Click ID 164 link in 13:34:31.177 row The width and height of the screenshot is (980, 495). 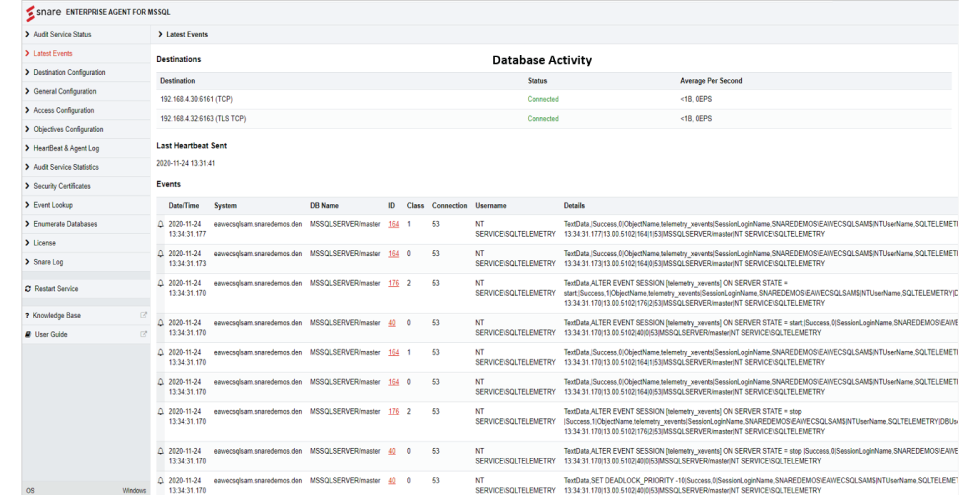coord(394,224)
